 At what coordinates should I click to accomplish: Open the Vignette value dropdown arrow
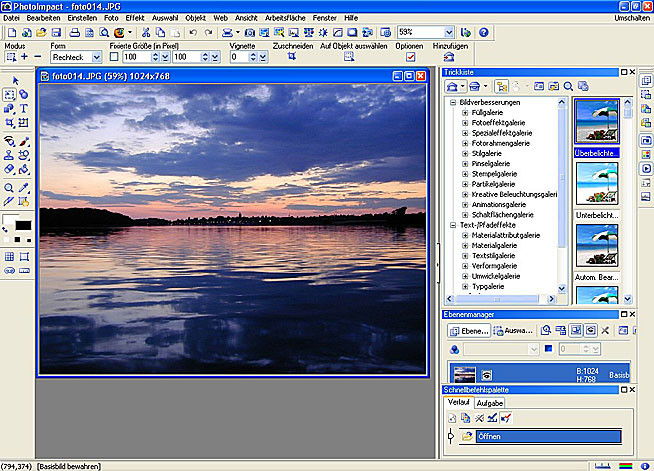coord(263,57)
